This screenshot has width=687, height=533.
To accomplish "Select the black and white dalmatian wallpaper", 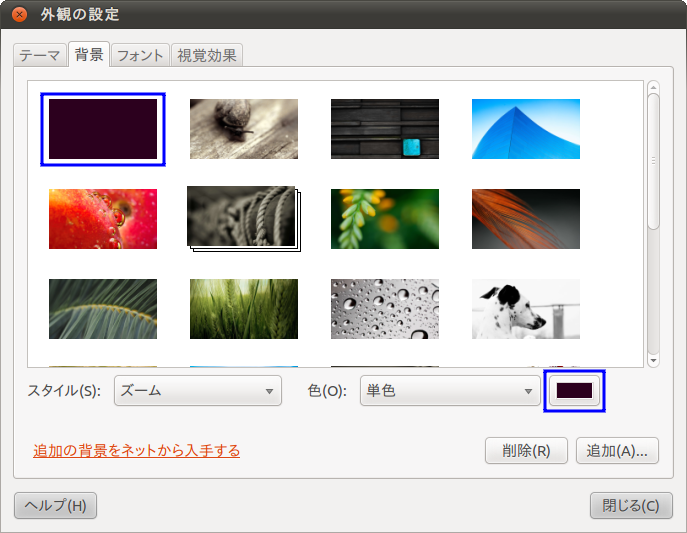I will 526,309.
